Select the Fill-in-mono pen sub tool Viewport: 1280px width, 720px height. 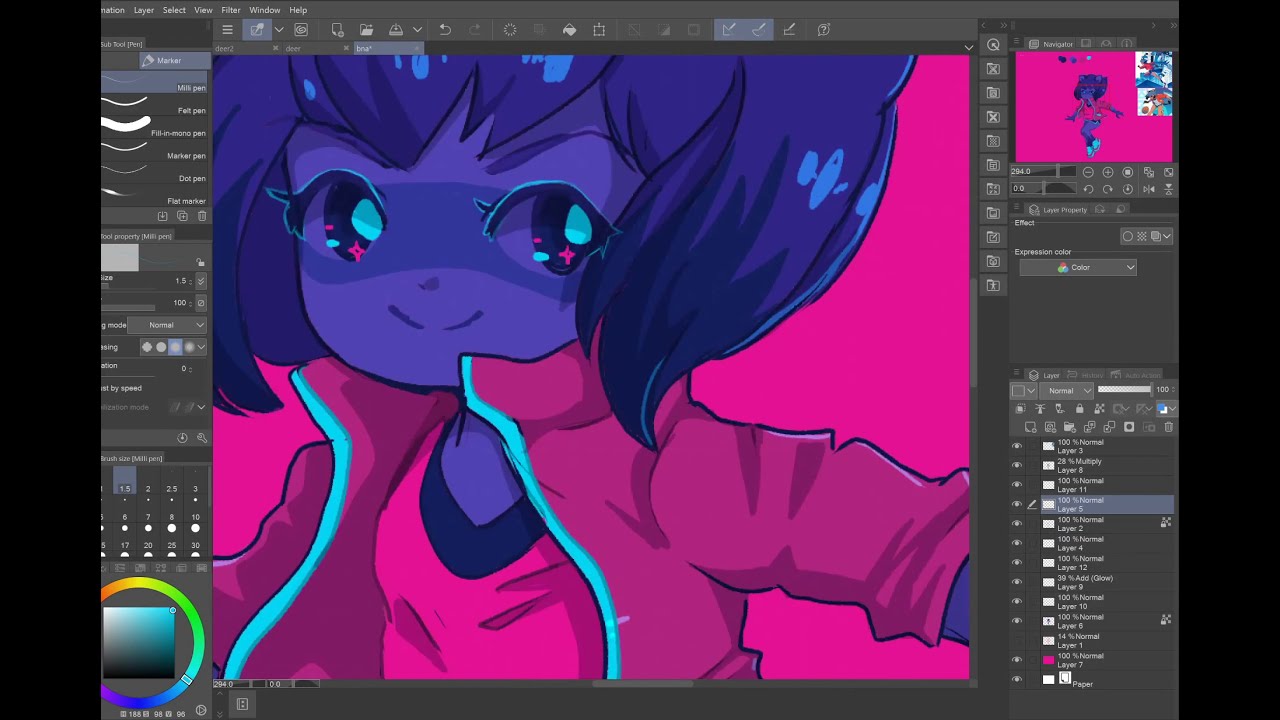pos(155,127)
